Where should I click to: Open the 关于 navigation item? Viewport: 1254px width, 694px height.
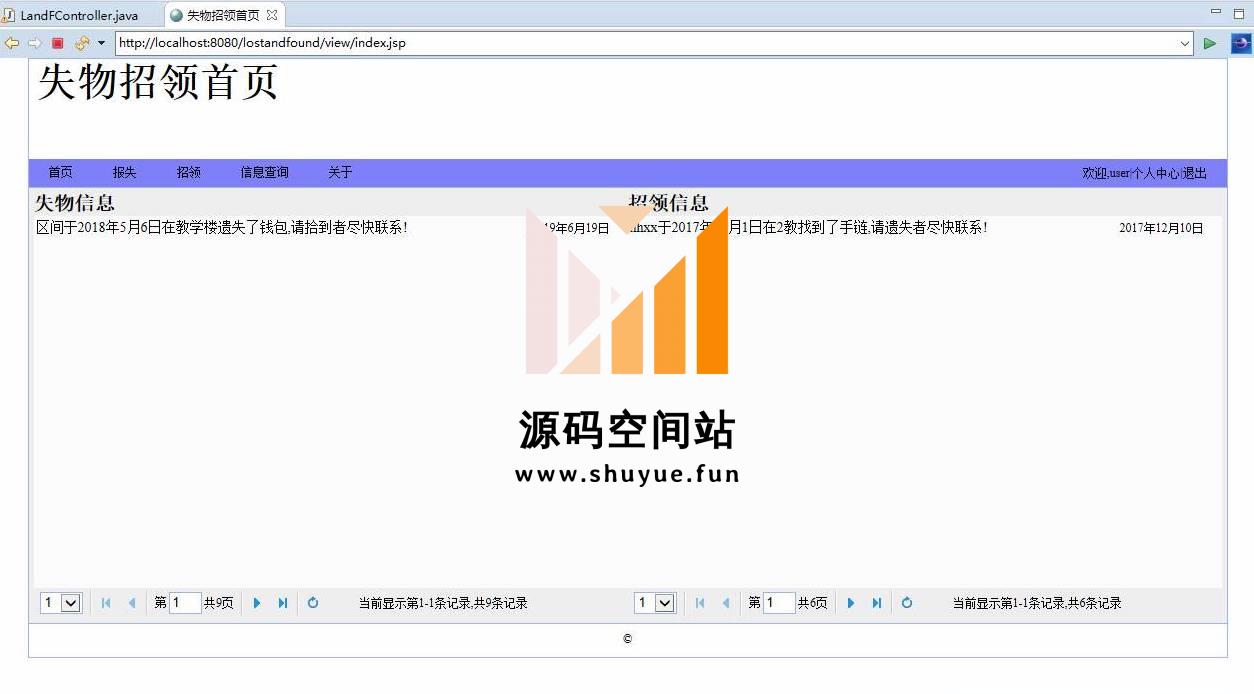coord(340,172)
